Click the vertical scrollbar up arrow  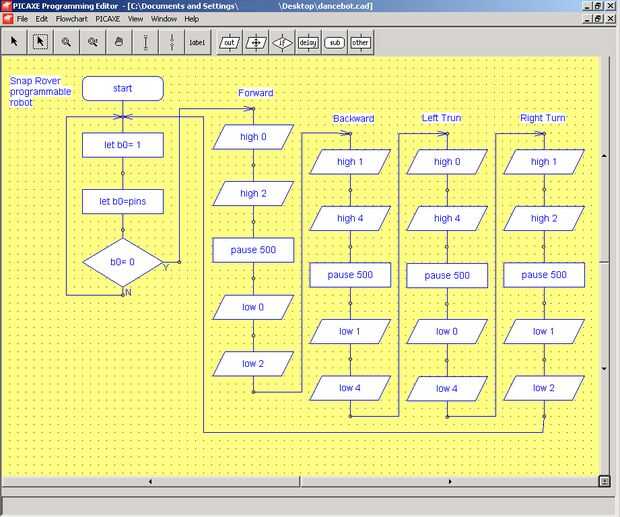[x=604, y=156]
